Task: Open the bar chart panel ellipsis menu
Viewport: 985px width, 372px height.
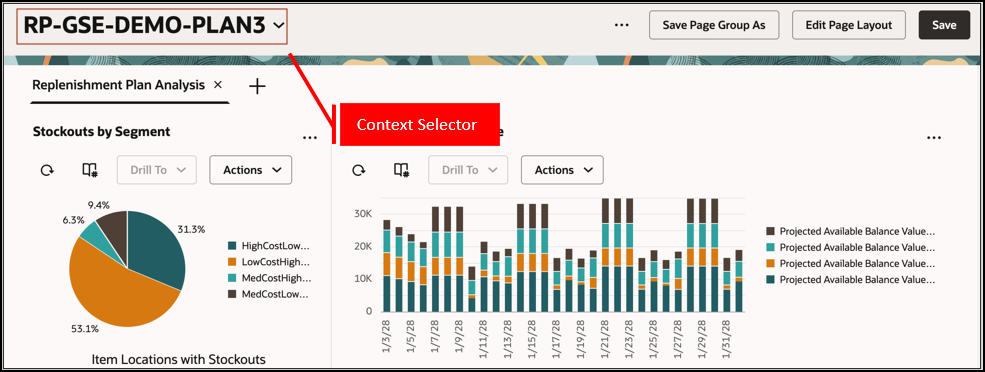Action: (934, 138)
